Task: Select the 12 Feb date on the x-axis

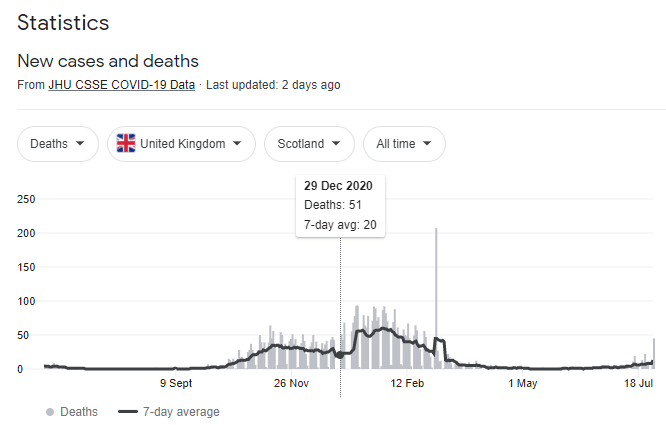Action: pyautogui.click(x=408, y=383)
